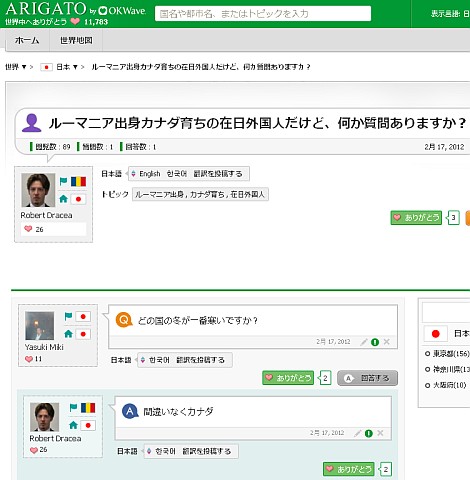Select the 大阪府(10) radio option
470x480 pixels.
427,385
